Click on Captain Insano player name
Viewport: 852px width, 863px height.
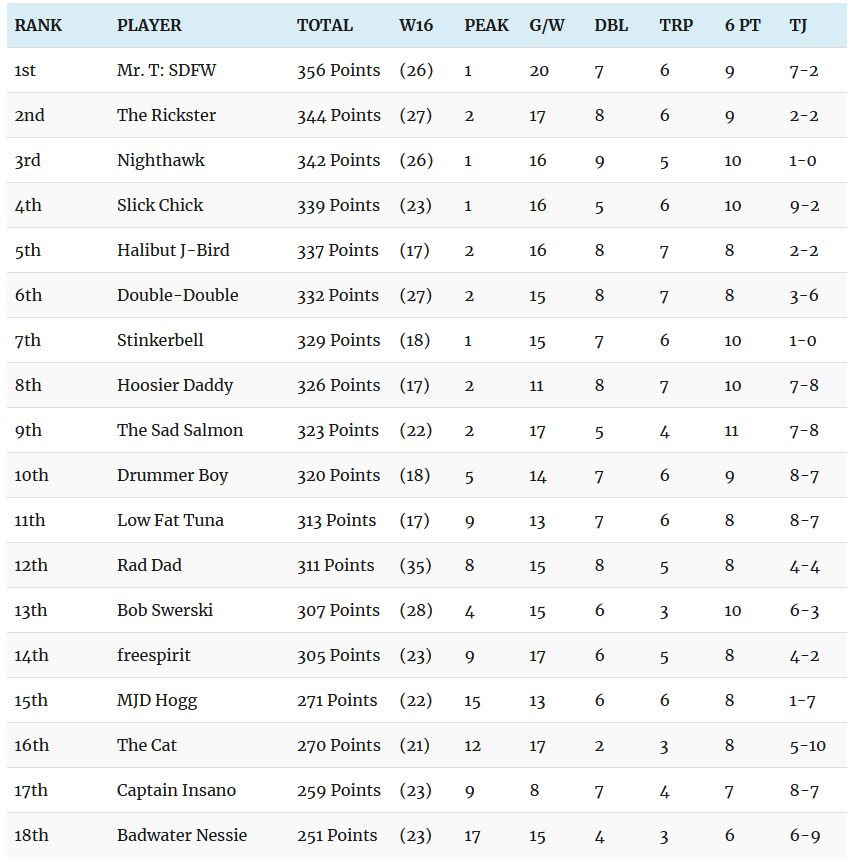tap(176, 790)
